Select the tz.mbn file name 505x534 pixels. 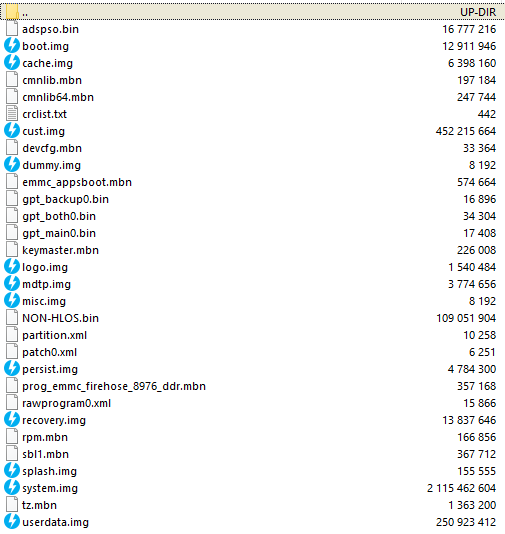39,505
